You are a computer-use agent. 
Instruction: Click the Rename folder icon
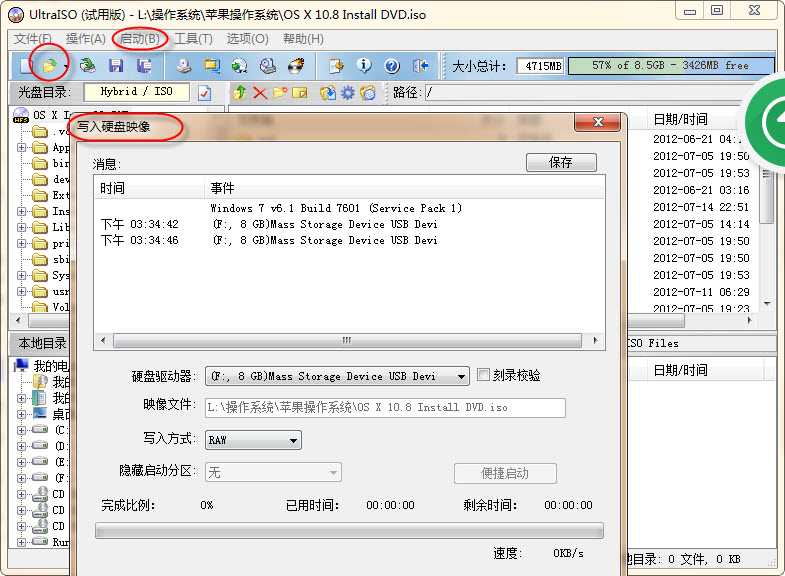pyautogui.click(x=299, y=93)
